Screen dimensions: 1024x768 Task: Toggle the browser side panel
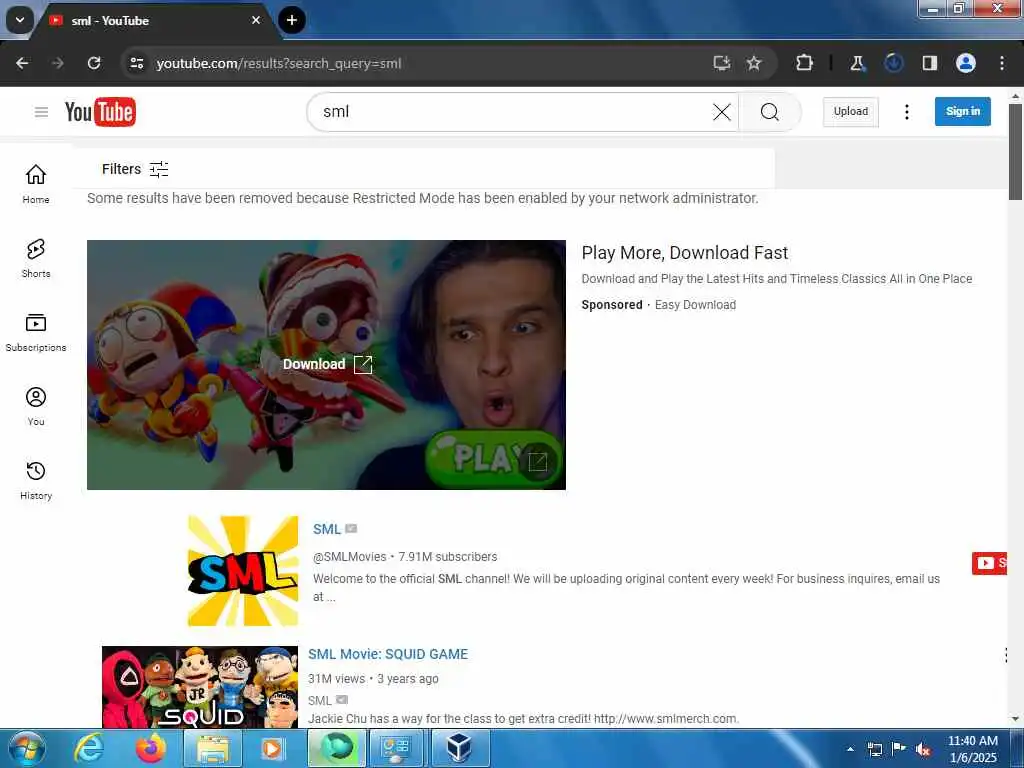(x=929, y=63)
